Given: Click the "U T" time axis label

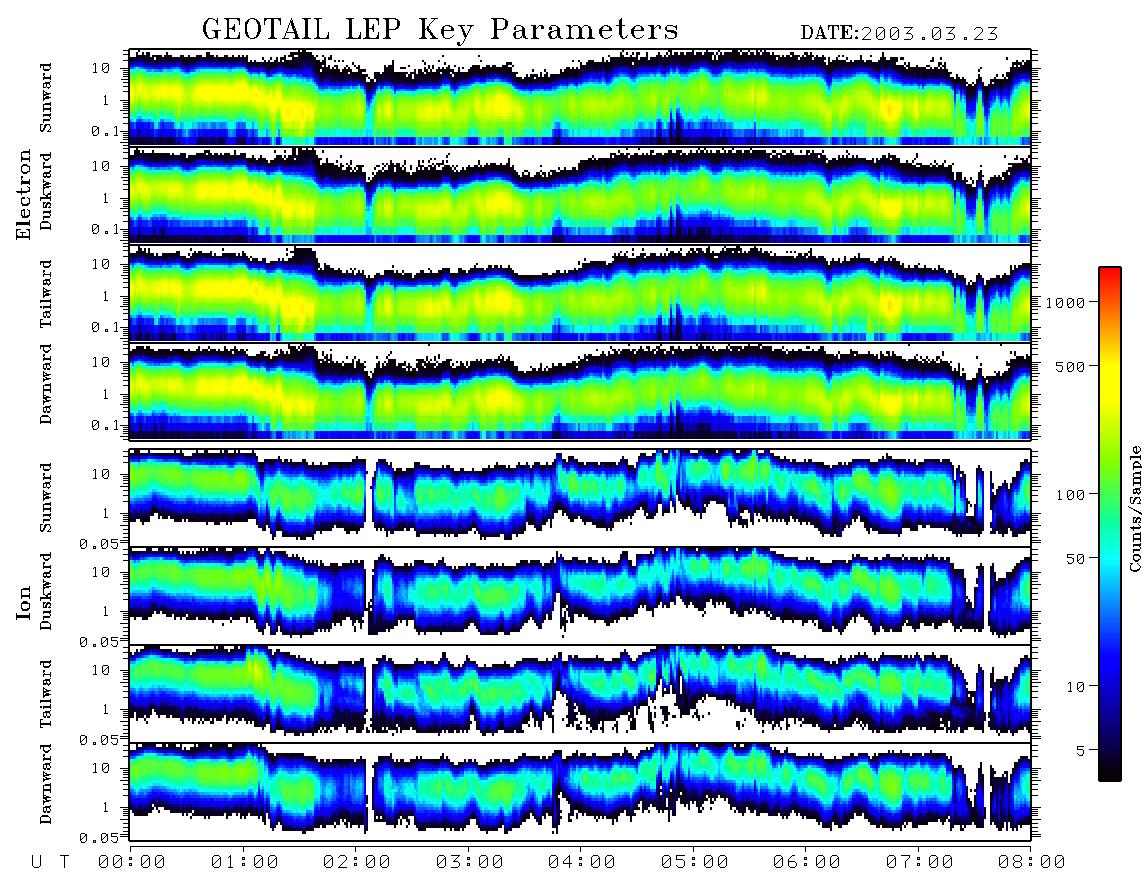Looking at the screenshot, I should [51, 863].
